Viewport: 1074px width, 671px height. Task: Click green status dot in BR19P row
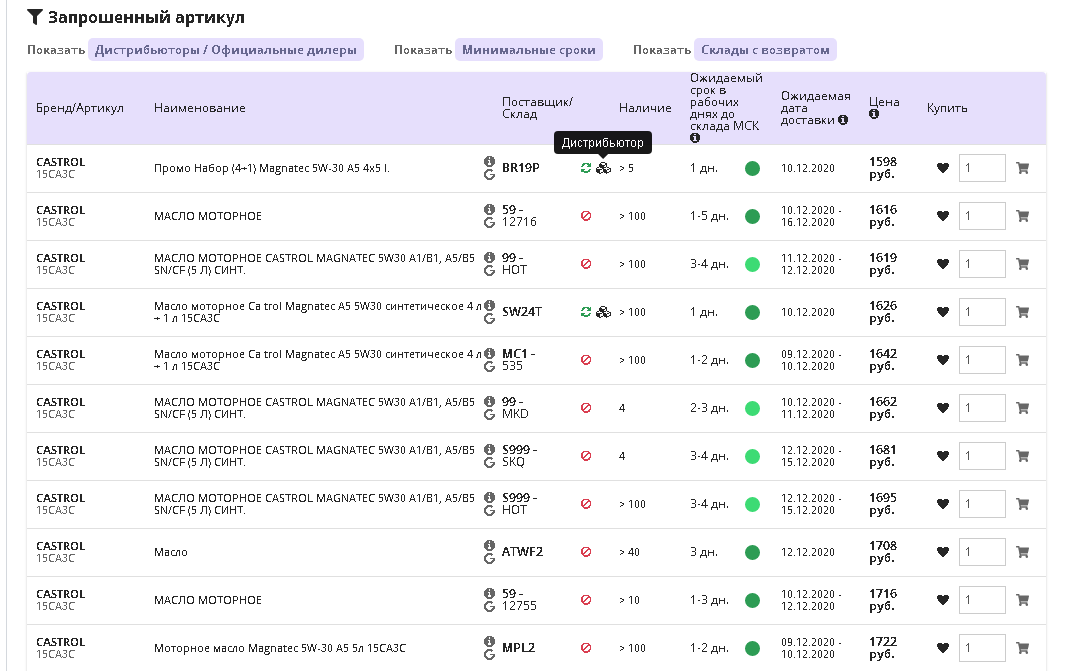tap(752, 168)
